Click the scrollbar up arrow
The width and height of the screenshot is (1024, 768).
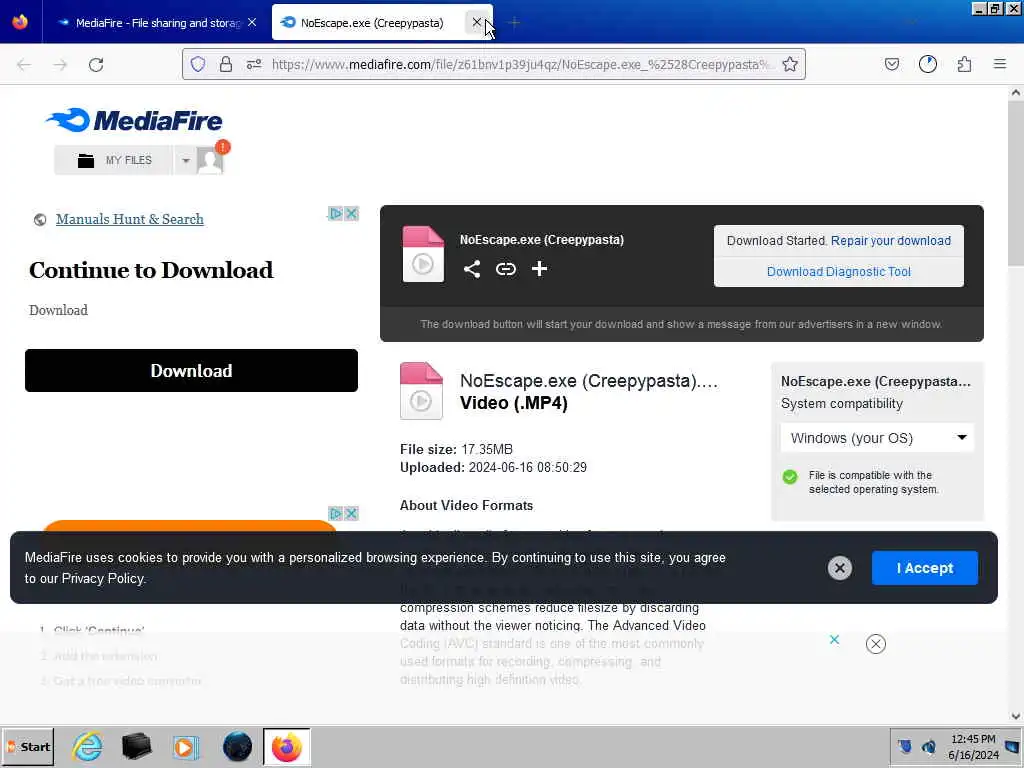(1016, 93)
